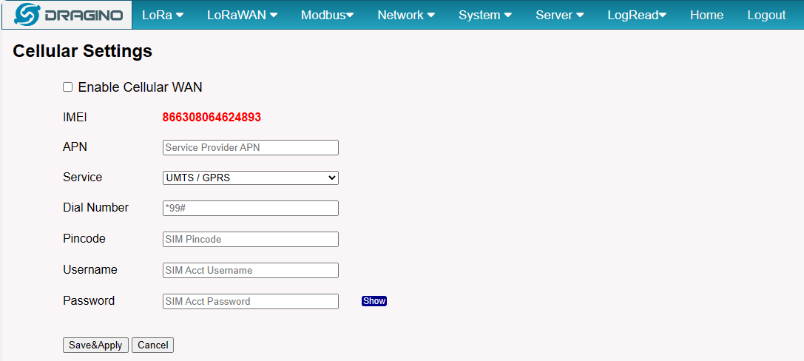Screen dimensions: 804x361
Task: Open the Service UMTS / GPRS dropdown
Action: [x=251, y=178]
